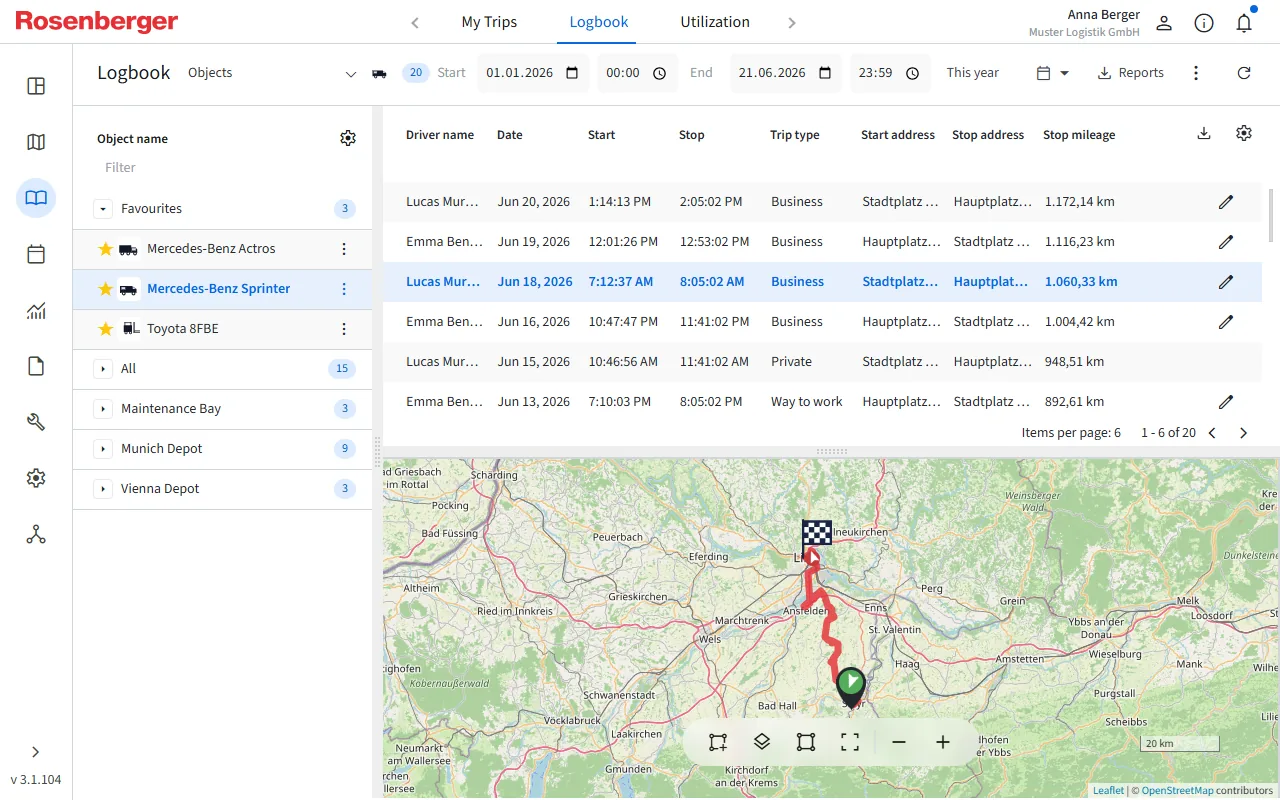Open the calendar sidebar icon
The image size is (1280, 800).
coord(36,254)
